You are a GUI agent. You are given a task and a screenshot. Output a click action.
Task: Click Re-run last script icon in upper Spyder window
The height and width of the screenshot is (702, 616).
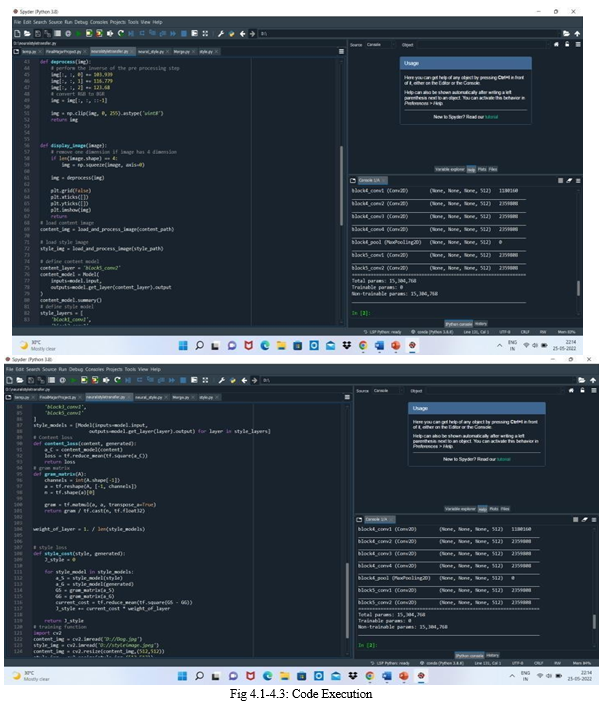coord(120,34)
